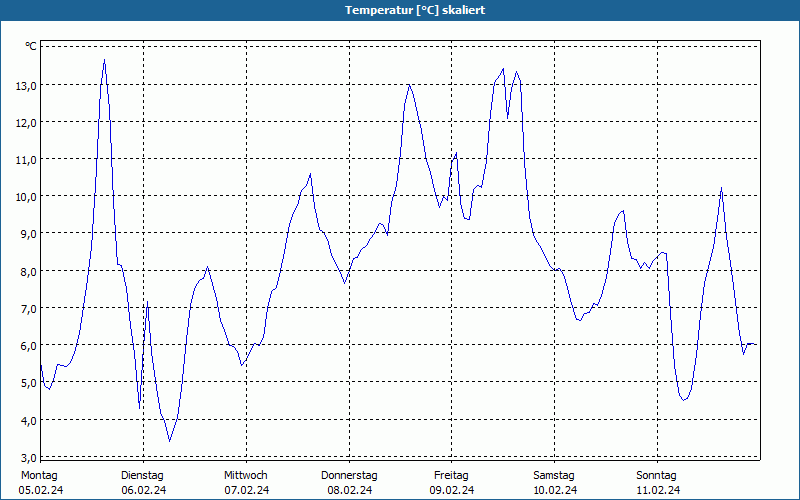Viewport: 800px width, 500px height.
Task: Click the Freitag day label
Action: pos(452,476)
